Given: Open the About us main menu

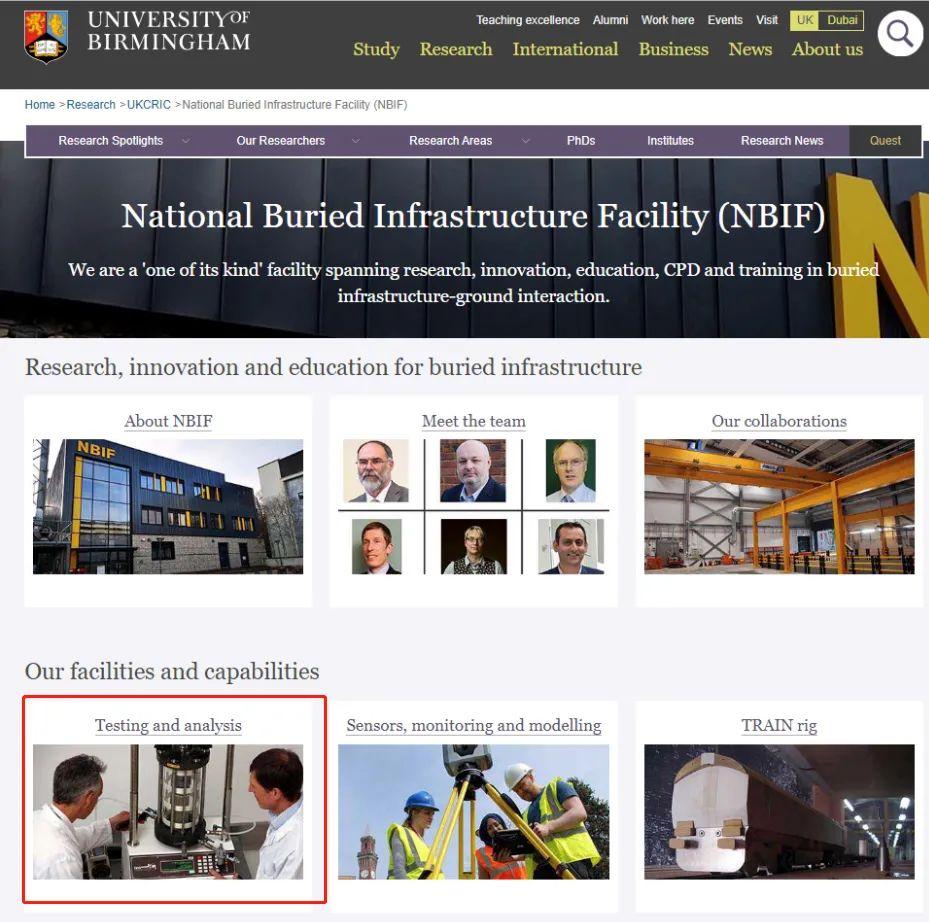Looking at the screenshot, I should click(x=827, y=49).
